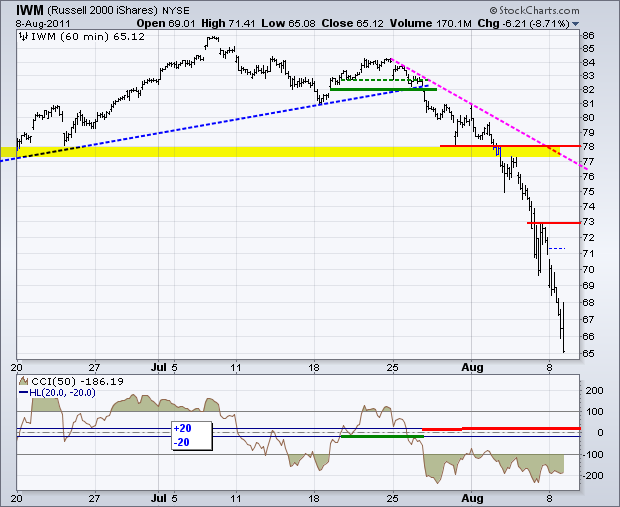This screenshot has height=507, width=620.
Task: Click the price bar icon before IWM (60 min)
Action: (24, 37)
